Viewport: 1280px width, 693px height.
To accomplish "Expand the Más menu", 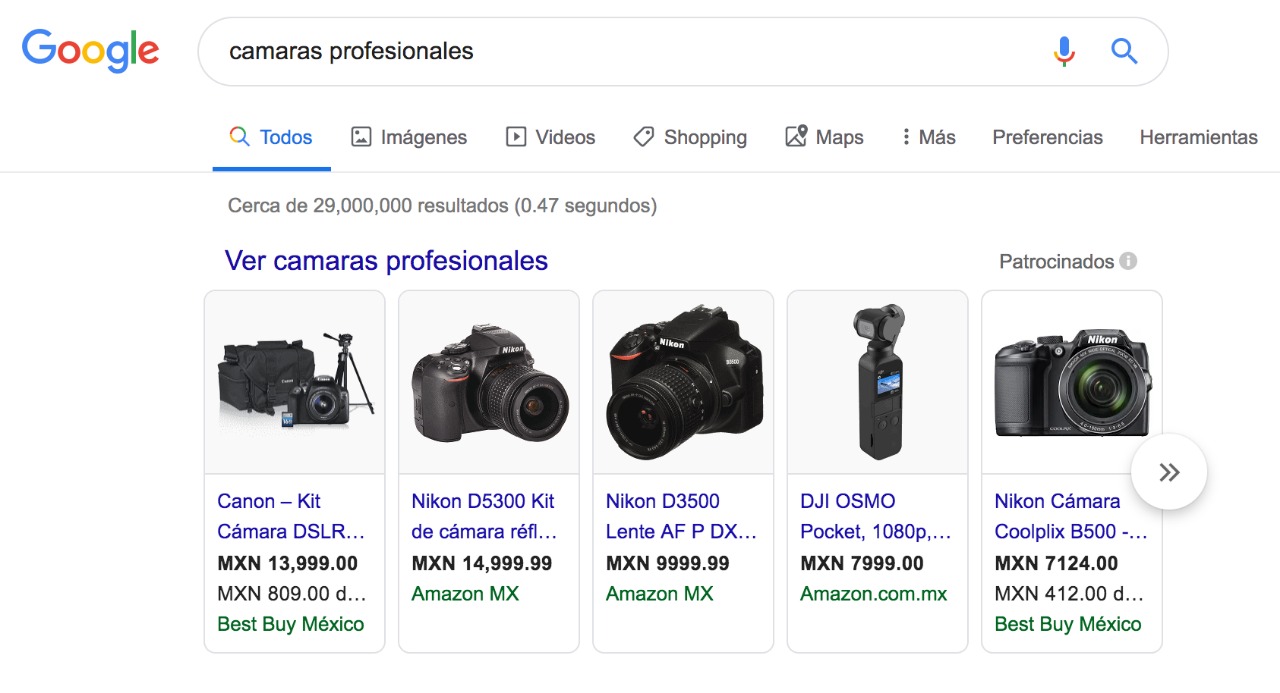I will coord(928,137).
